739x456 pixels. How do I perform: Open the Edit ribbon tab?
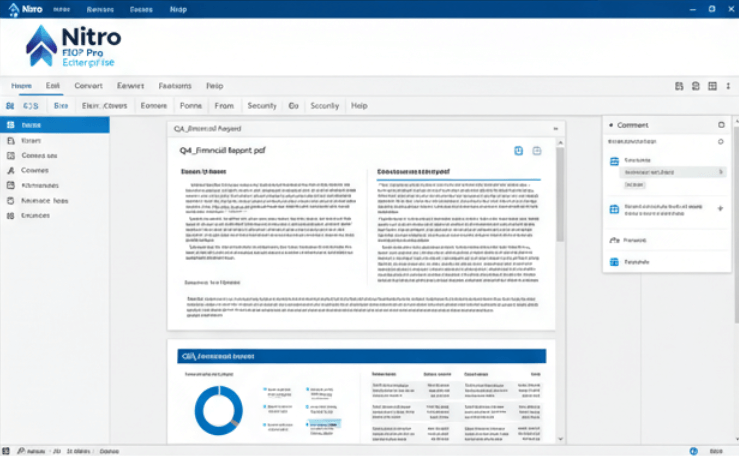coord(53,86)
